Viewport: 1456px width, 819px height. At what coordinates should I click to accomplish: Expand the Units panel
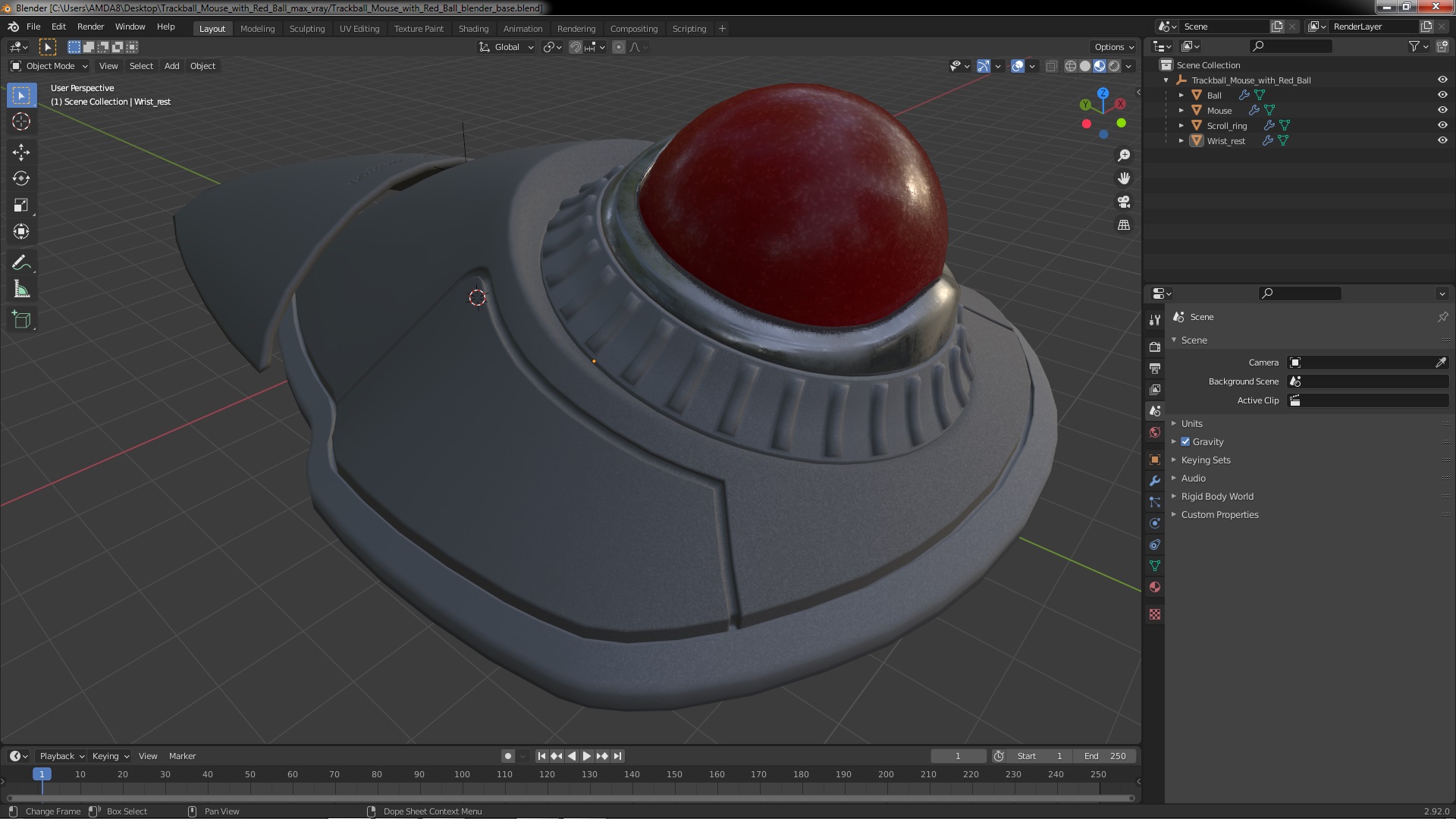[x=1191, y=424]
